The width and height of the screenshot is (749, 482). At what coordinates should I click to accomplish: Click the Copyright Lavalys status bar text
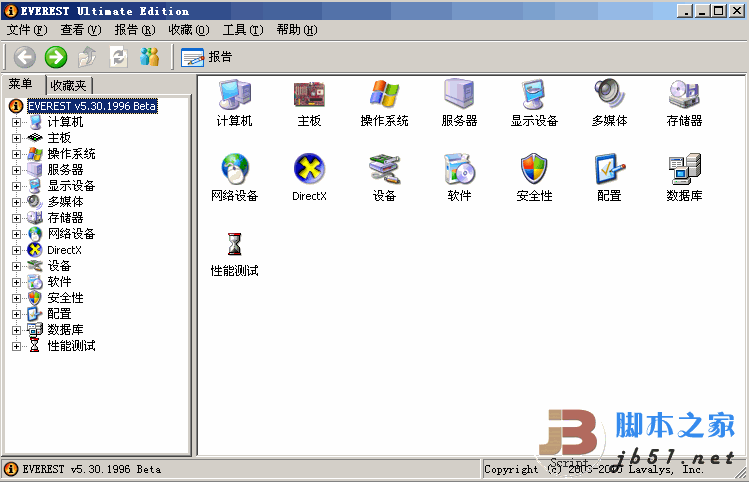(593, 470)
